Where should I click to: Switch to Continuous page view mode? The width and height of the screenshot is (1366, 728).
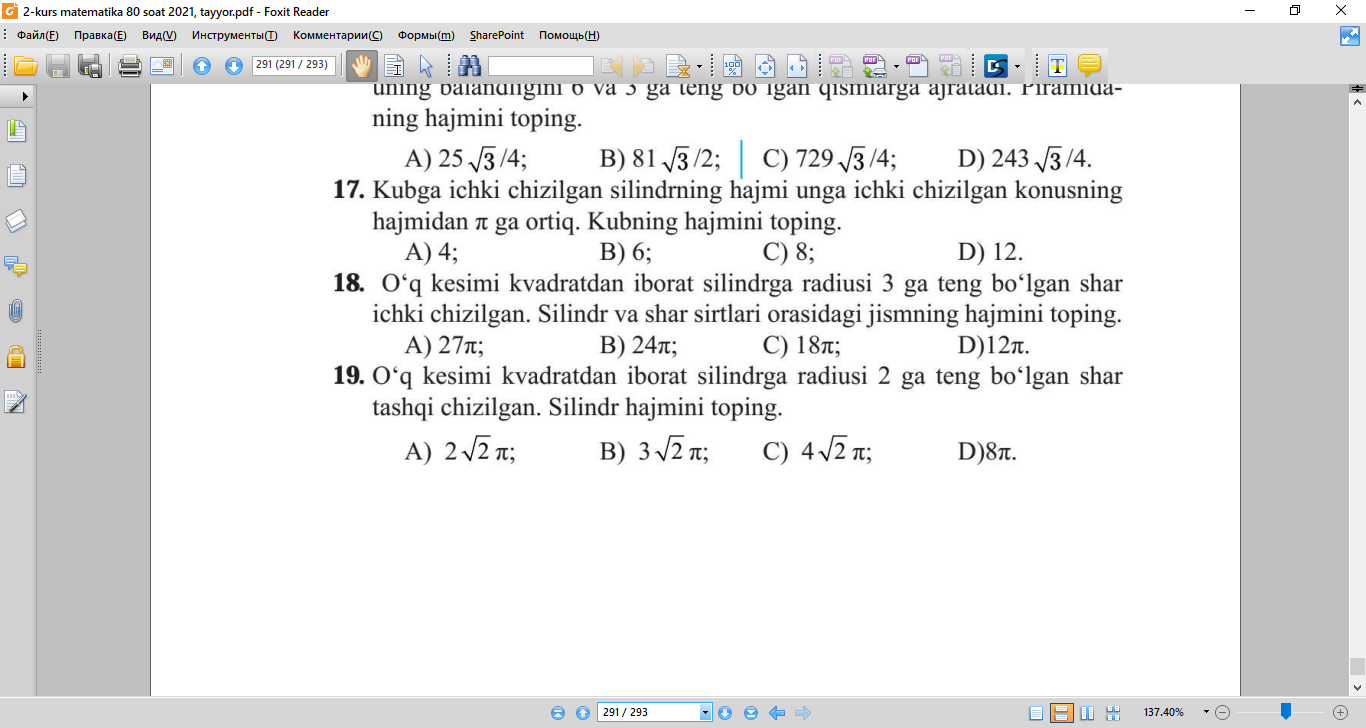pos(1062,712)
